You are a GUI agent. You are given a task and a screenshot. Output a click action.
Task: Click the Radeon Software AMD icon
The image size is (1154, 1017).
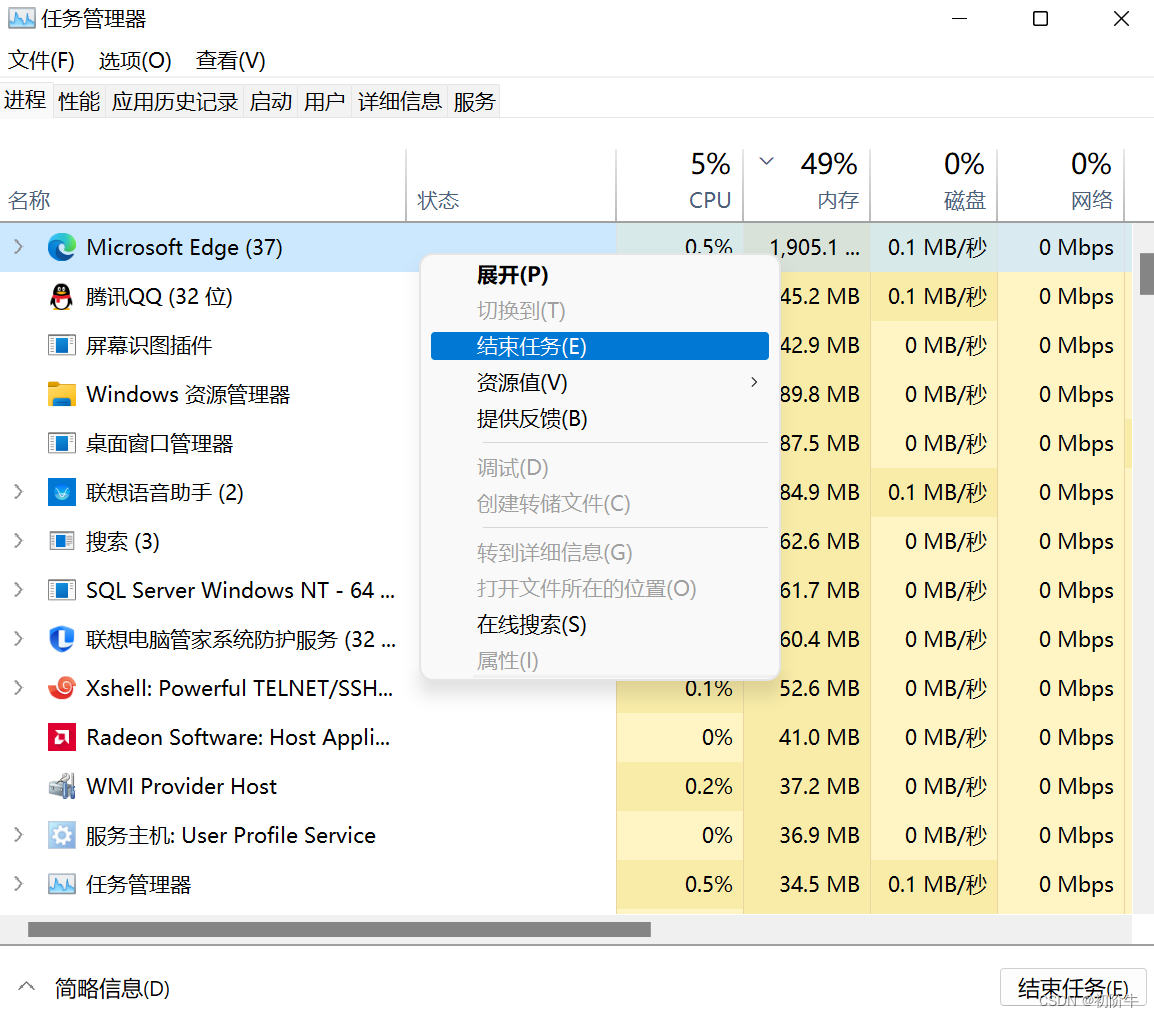tap(62, 737)
